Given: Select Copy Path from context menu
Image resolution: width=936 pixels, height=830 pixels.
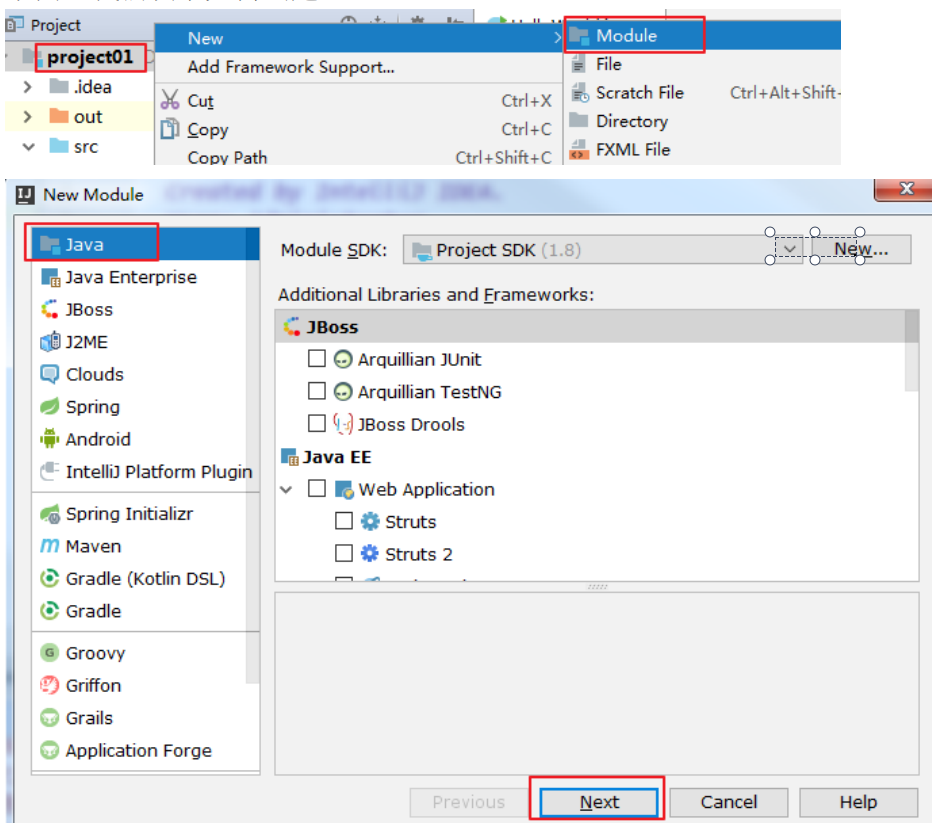Looking at the screenshot, I should 358,156.
